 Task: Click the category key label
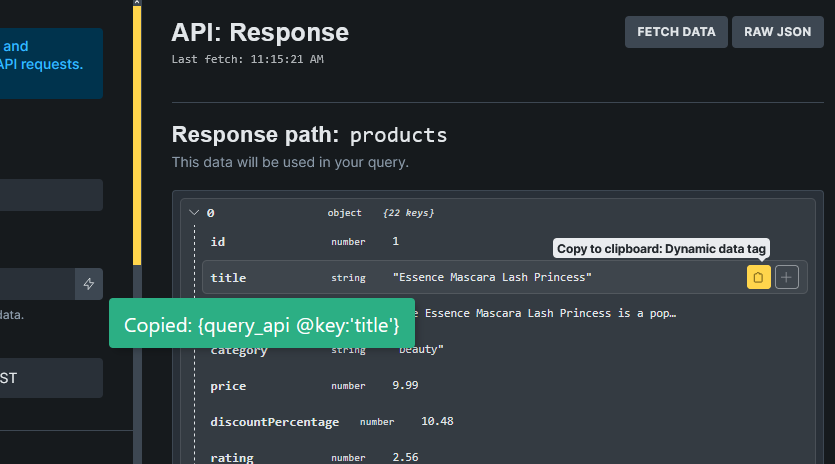click(x=239, y=351)
